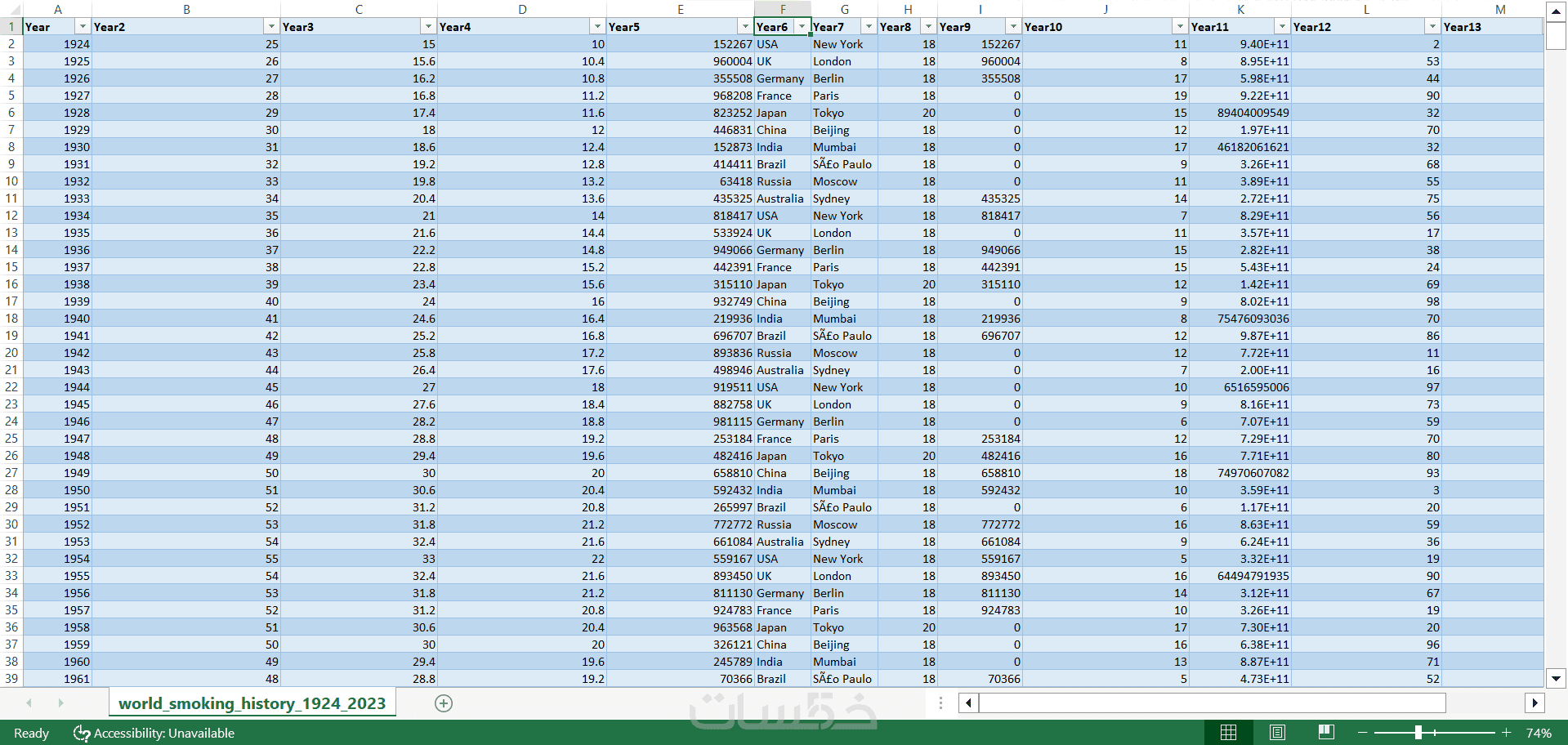This screenshot has width=1568, height=745.
Task: Open the Year4 filter dropdown
Action: 597,27
